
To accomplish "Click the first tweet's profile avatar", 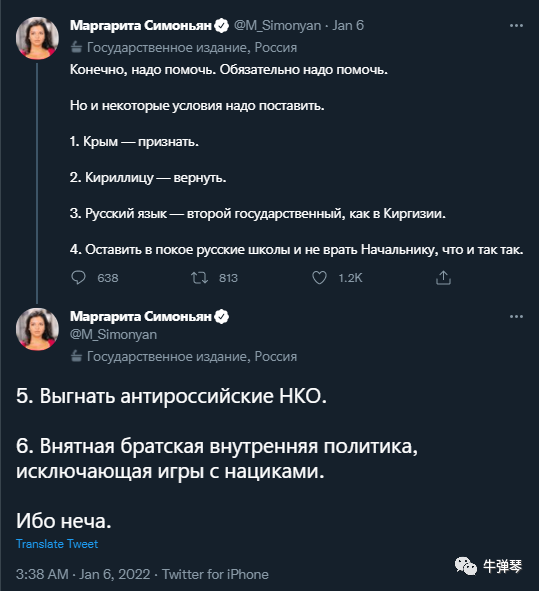I will (x=37, y=38).
